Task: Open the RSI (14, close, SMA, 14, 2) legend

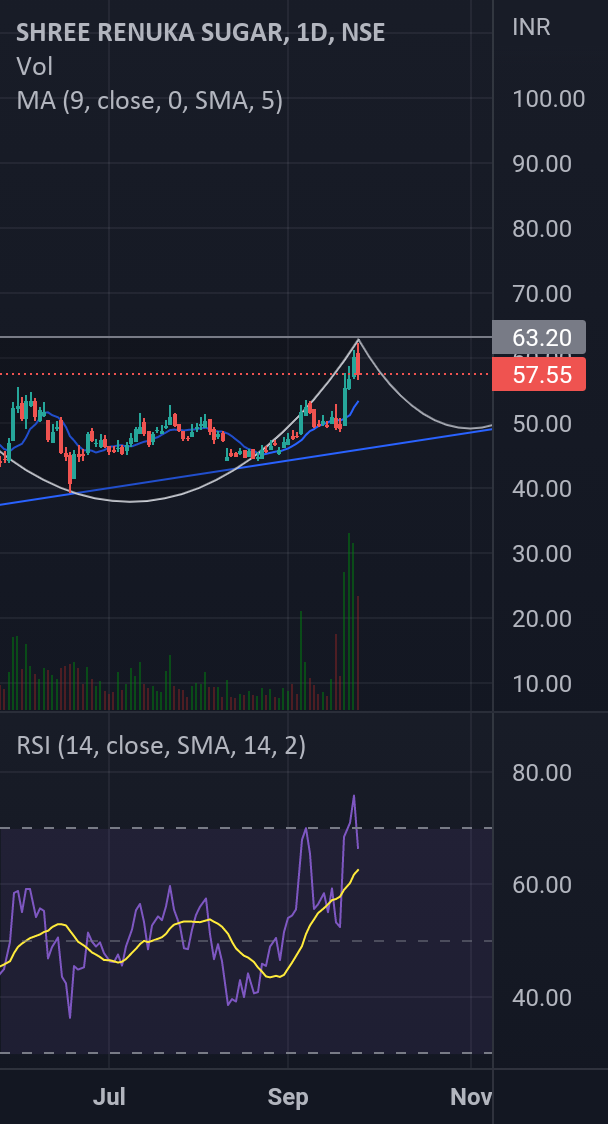Action: pos(161,746)
